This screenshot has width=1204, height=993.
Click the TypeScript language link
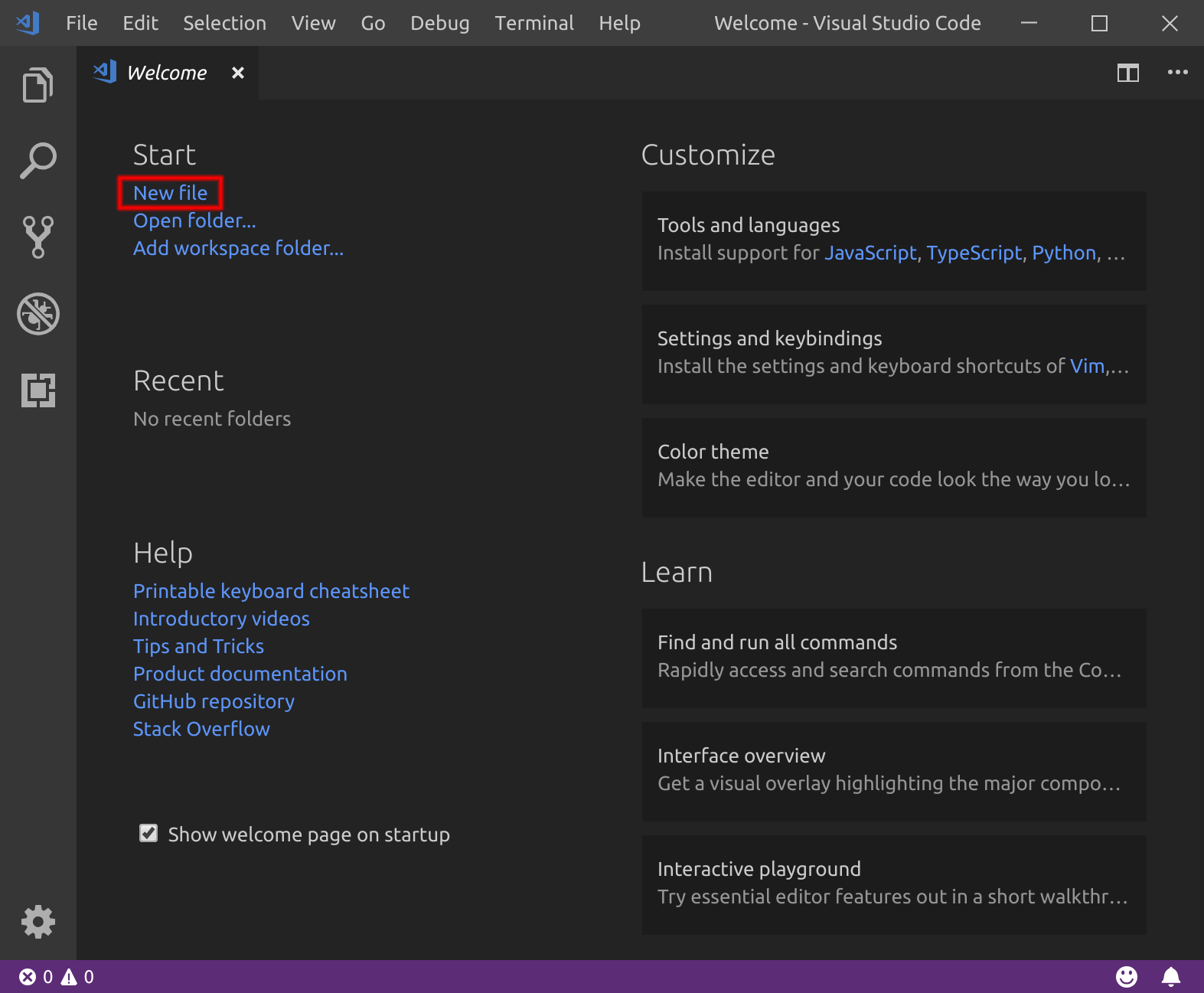pos(974,253)
